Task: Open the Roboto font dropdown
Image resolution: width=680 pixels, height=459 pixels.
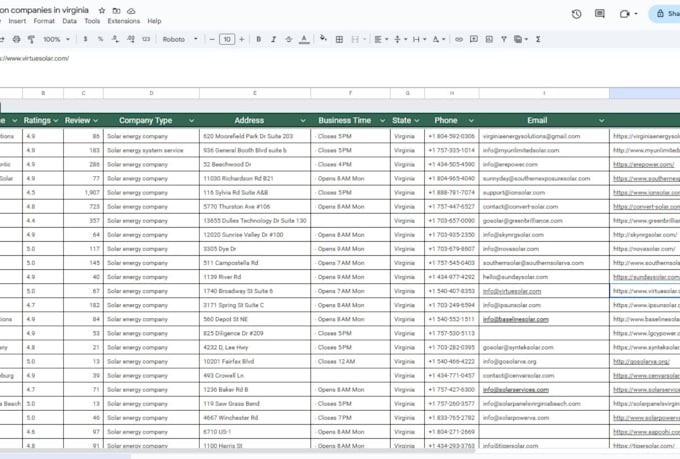Action: pos(180,39)
